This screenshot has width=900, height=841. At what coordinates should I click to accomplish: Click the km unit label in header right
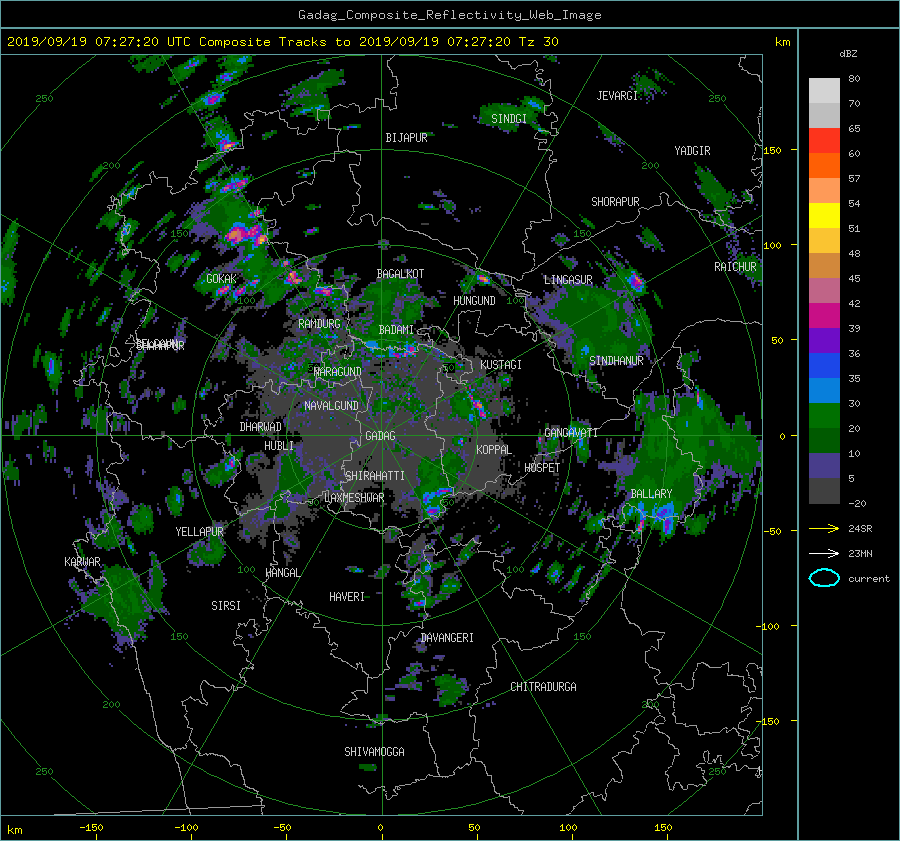[782, 42]
